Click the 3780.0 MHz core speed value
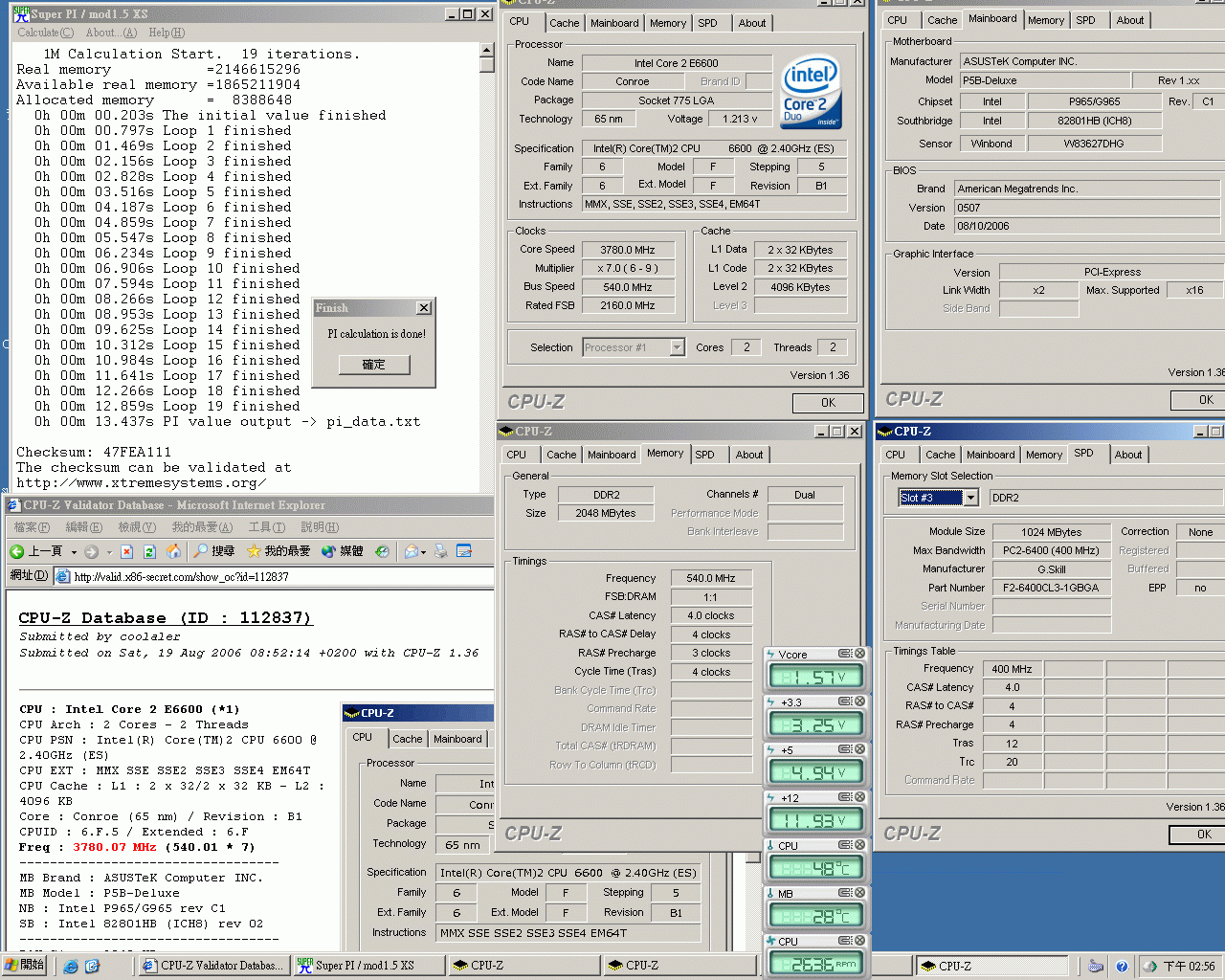This screenshot has width=1225, height=980. pos(628,250)
